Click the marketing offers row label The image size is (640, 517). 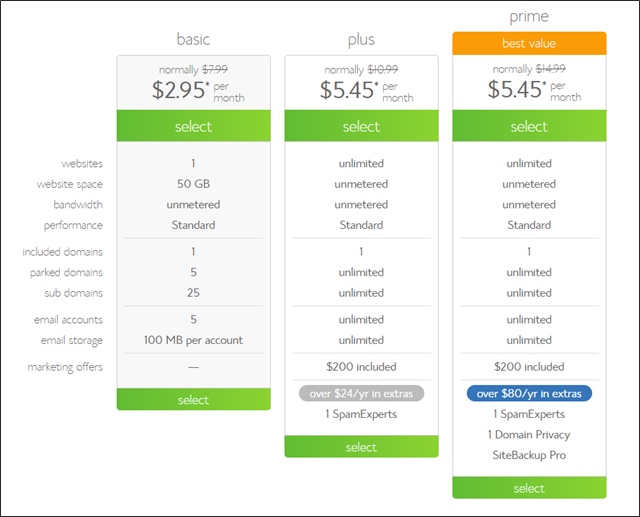tap(67, 367)
